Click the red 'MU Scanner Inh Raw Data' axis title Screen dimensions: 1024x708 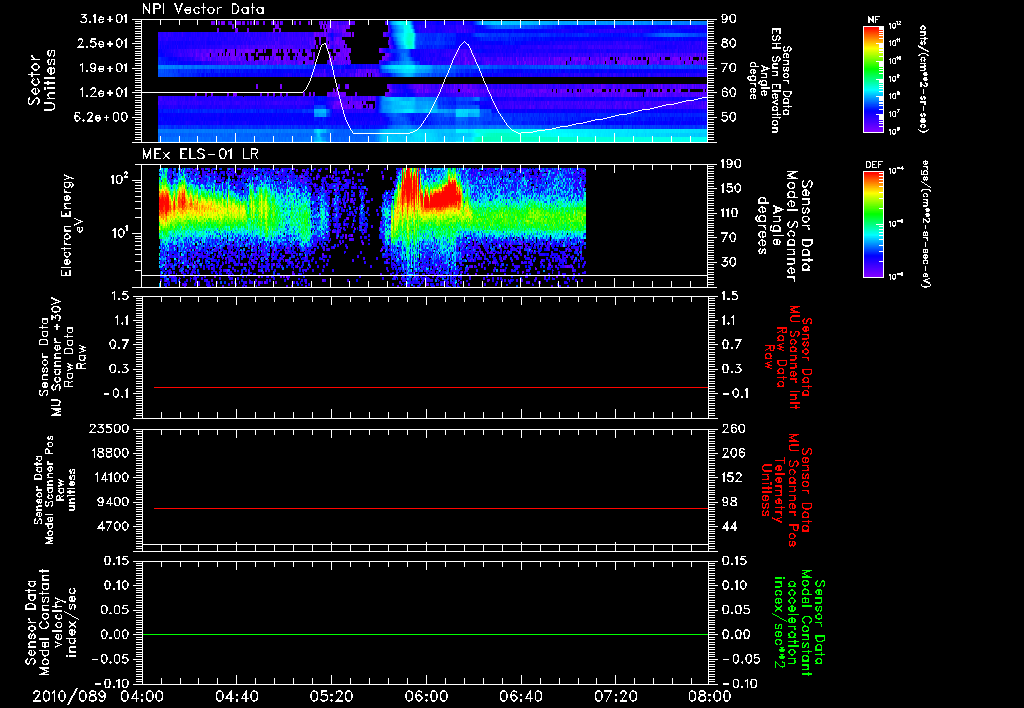789,357
